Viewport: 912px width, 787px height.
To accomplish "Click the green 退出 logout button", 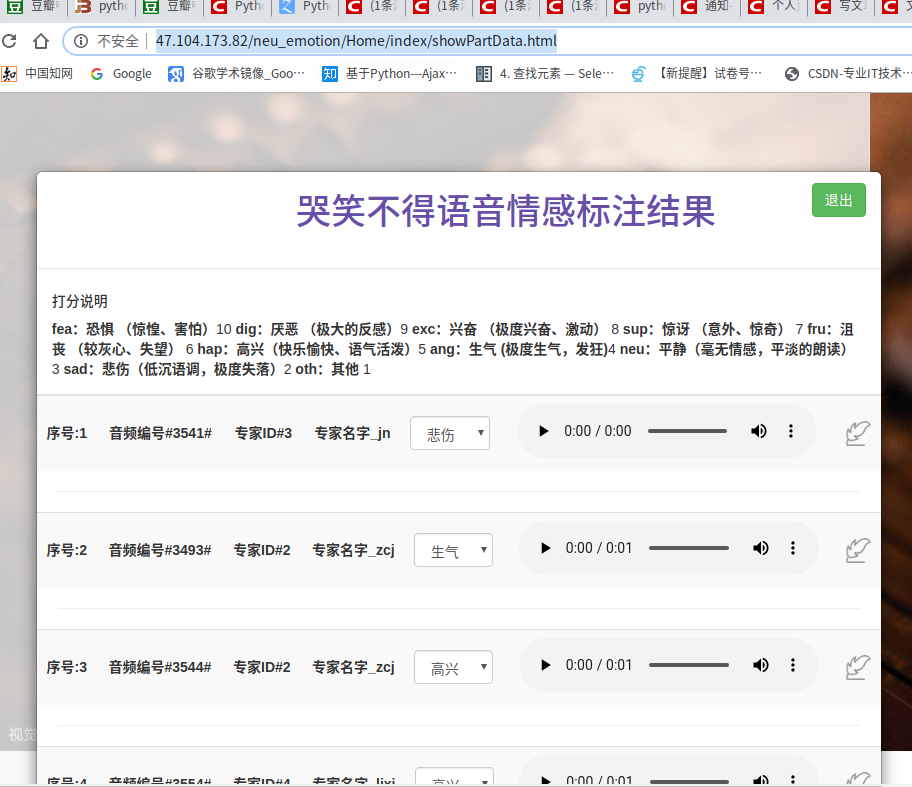I will (838, 200).
